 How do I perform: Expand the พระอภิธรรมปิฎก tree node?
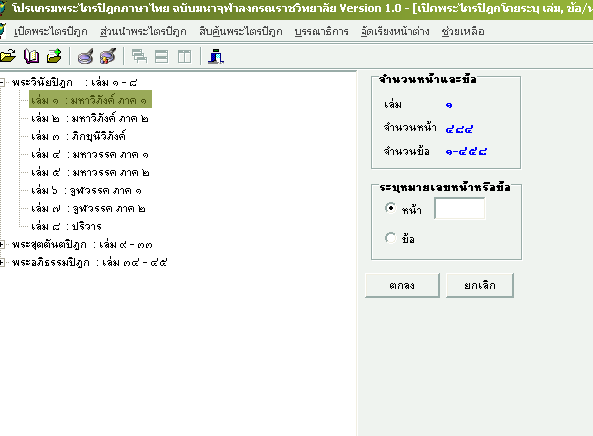click(2, 262)
